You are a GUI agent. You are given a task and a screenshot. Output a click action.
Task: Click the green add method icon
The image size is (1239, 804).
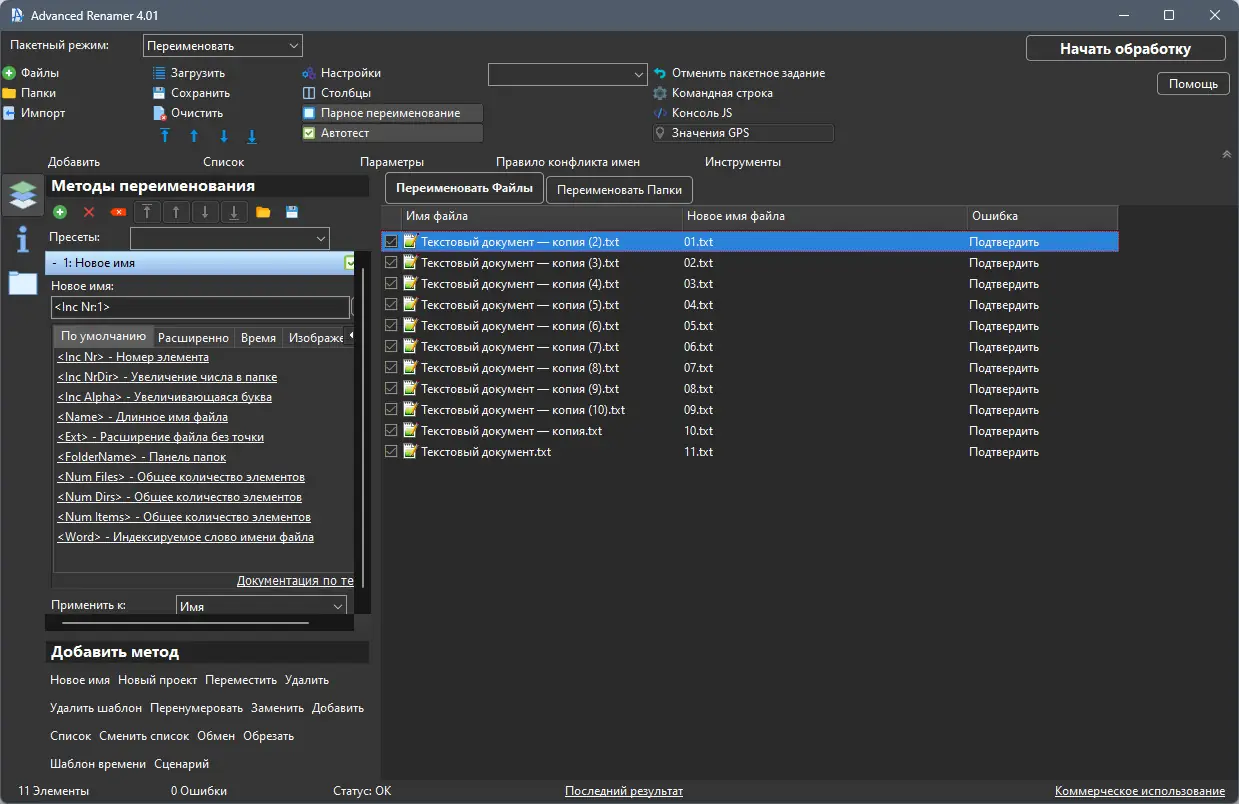[x=60, y=212]
